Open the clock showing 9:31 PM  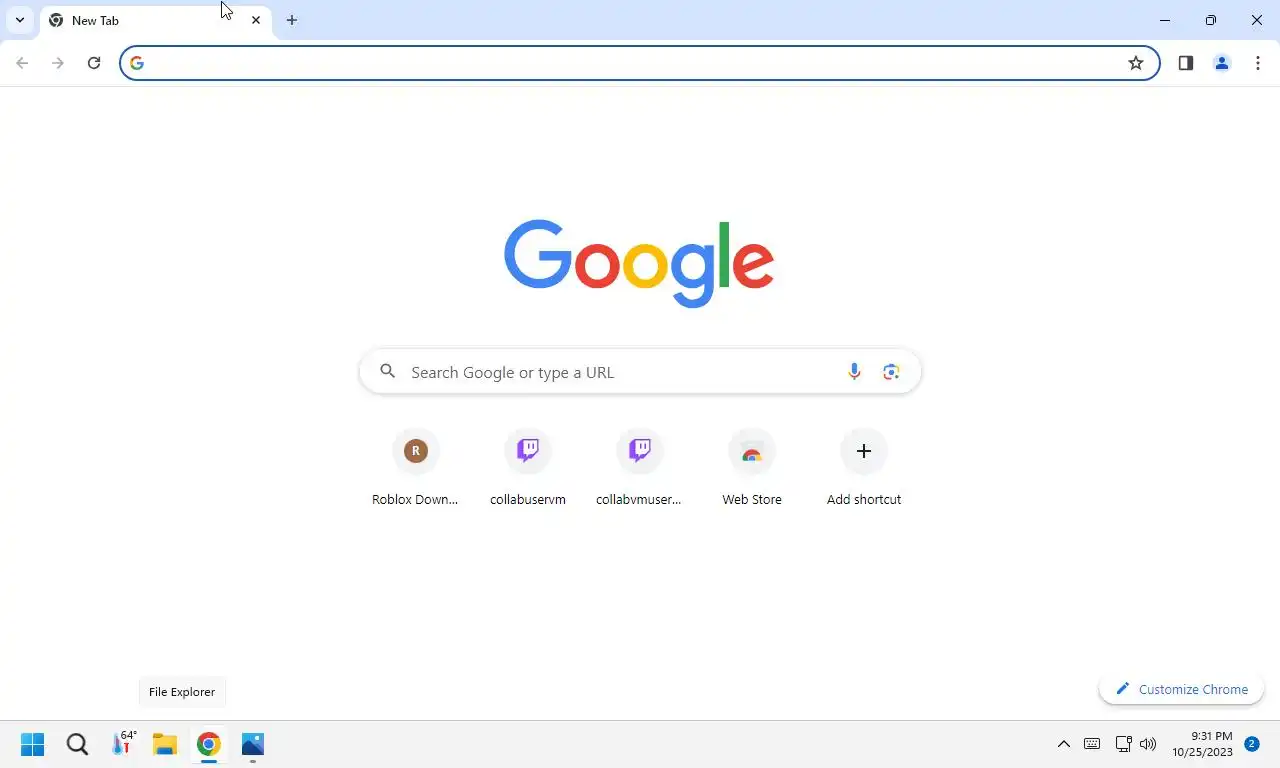point(1203,744)
